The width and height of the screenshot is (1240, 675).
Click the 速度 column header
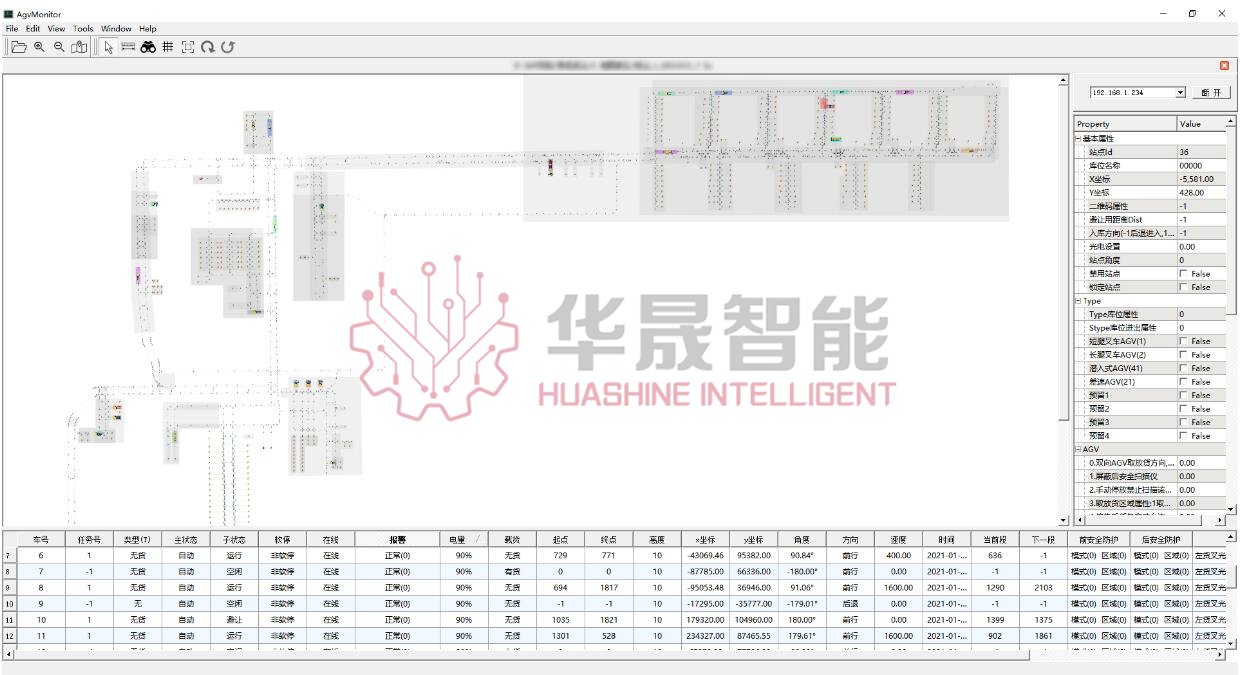click(x=899, y=539)
